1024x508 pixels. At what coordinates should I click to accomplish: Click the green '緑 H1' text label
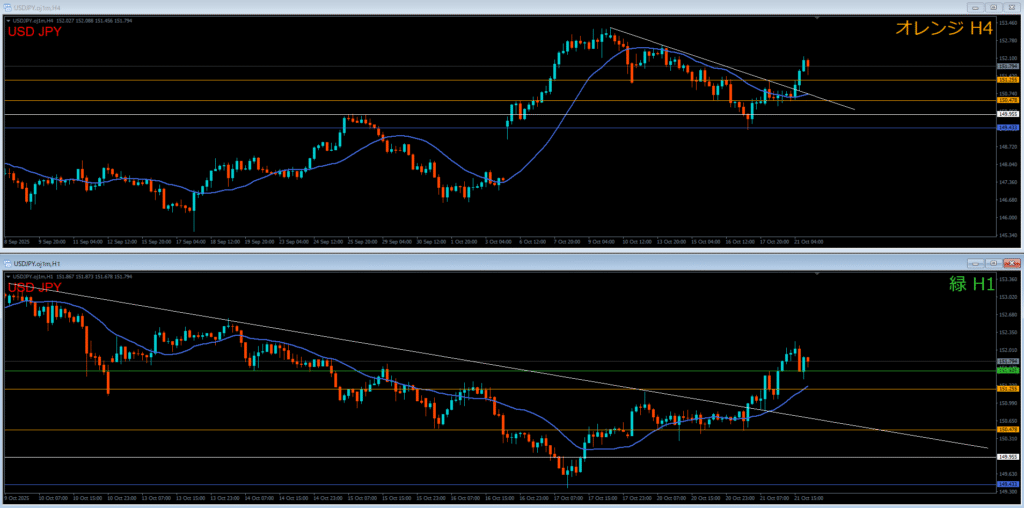[x=970, y=285]
